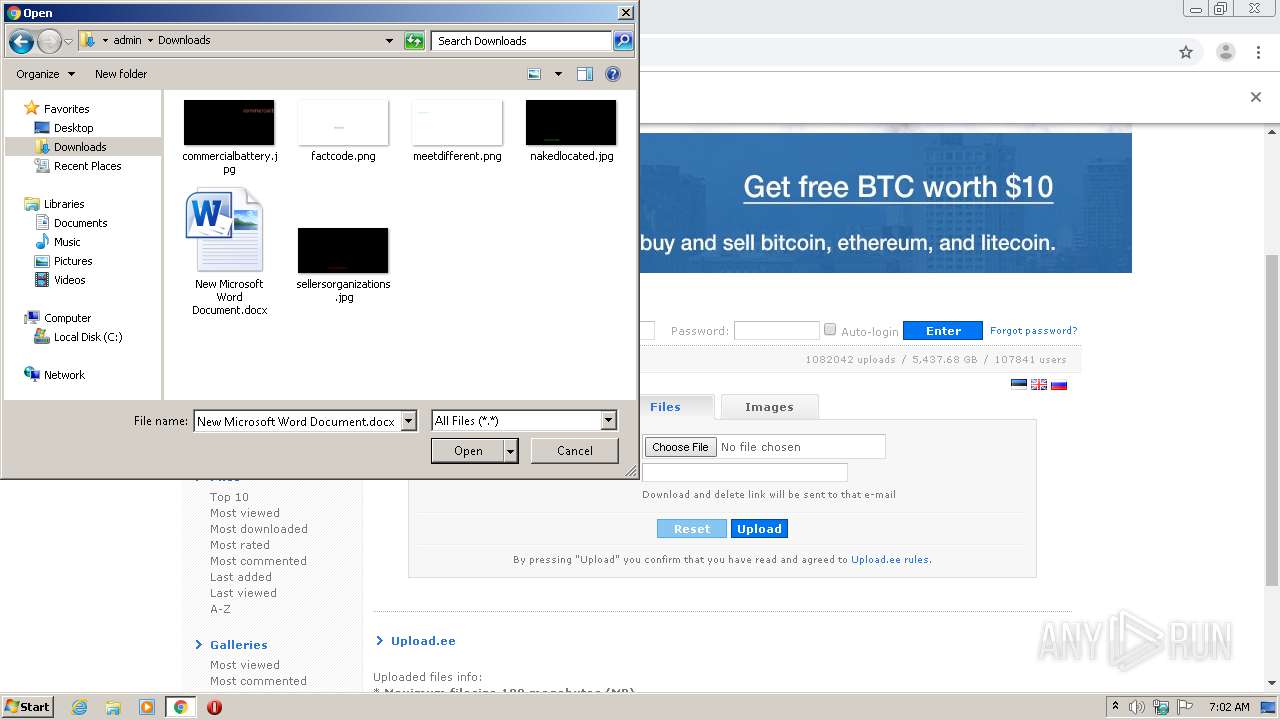Select the New Microsoft Word Document.docx file

tap(229, 252)
